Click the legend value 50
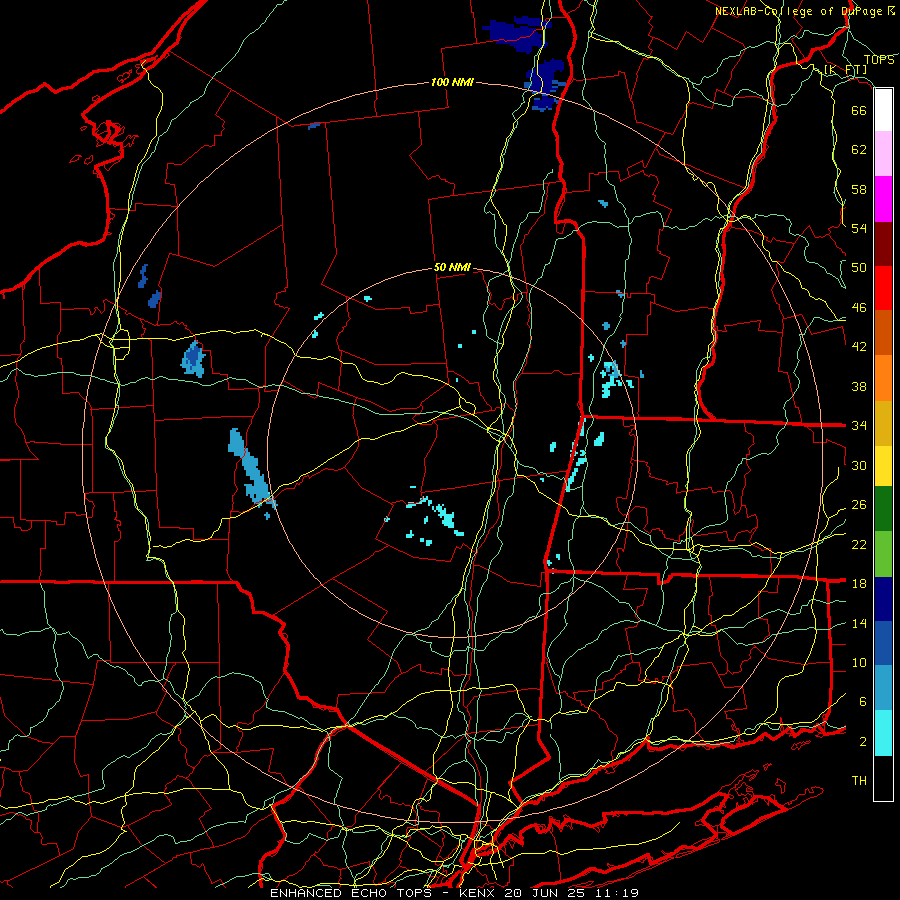The width and height of the screenshot is (900, 900). click(x=859, y=268)
